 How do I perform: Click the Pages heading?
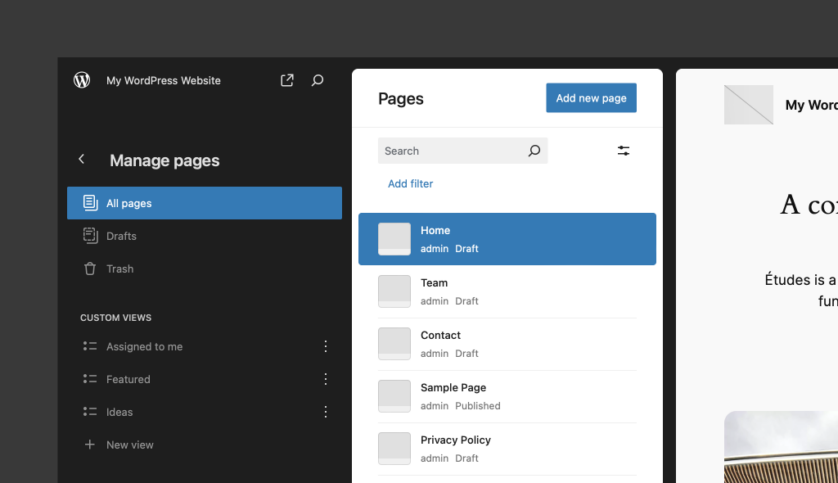[x=401, y=99]
